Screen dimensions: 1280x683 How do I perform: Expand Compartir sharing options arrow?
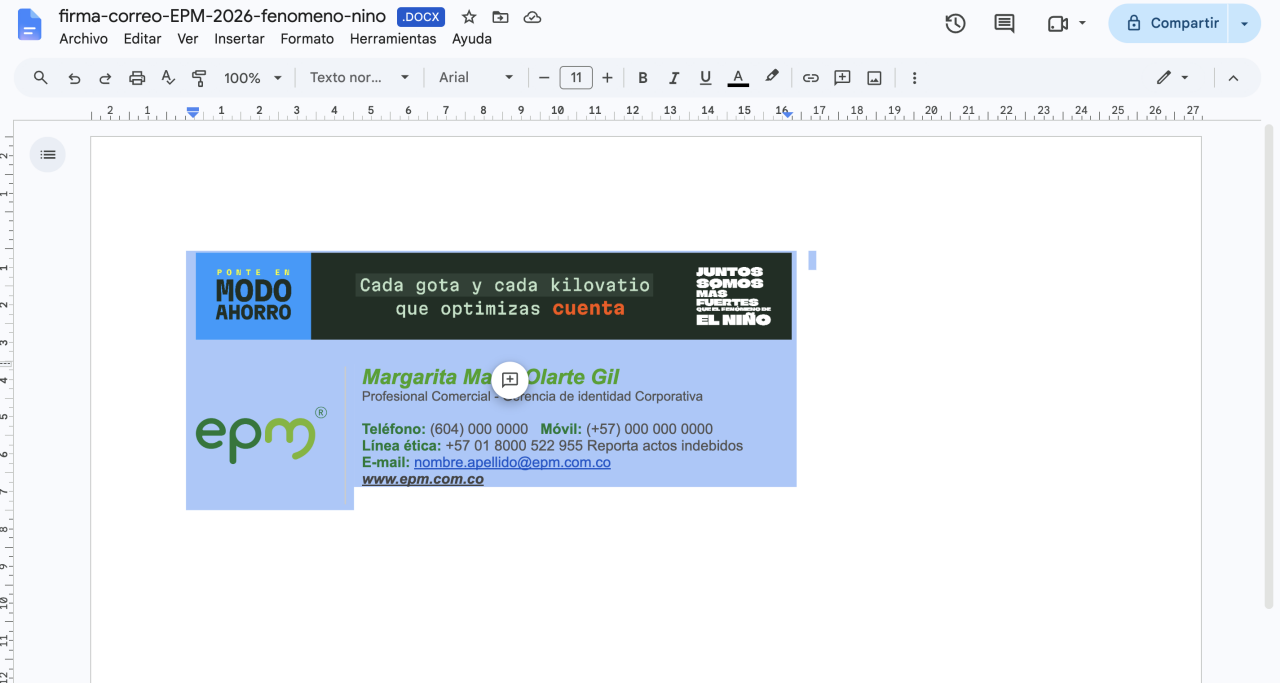click(1245, 23)
